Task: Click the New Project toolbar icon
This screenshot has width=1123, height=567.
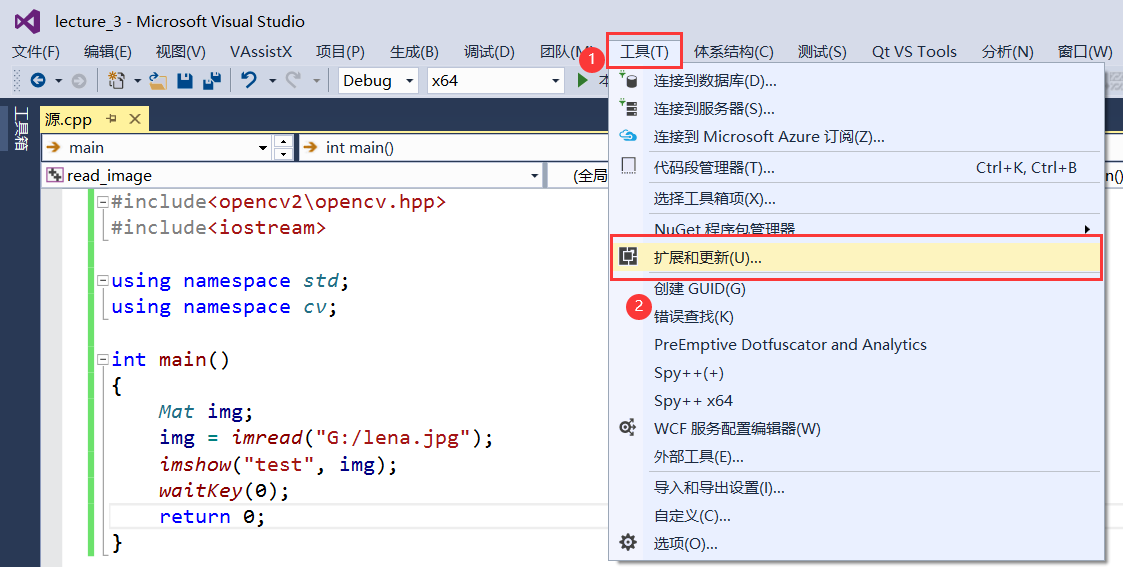Action: 116,80
